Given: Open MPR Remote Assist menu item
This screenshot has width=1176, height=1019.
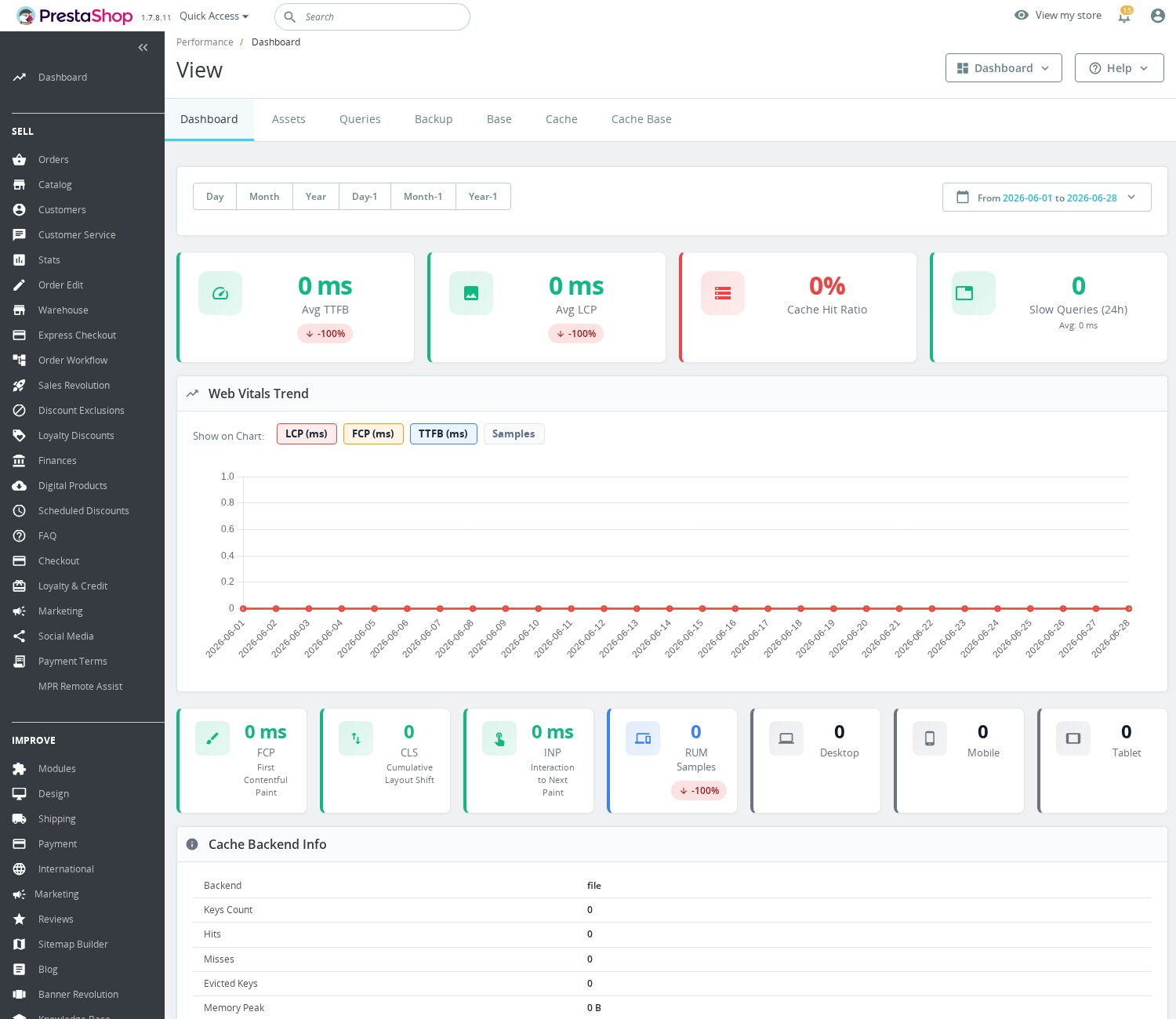Looking at the screenshot, I should coord(80,687).
